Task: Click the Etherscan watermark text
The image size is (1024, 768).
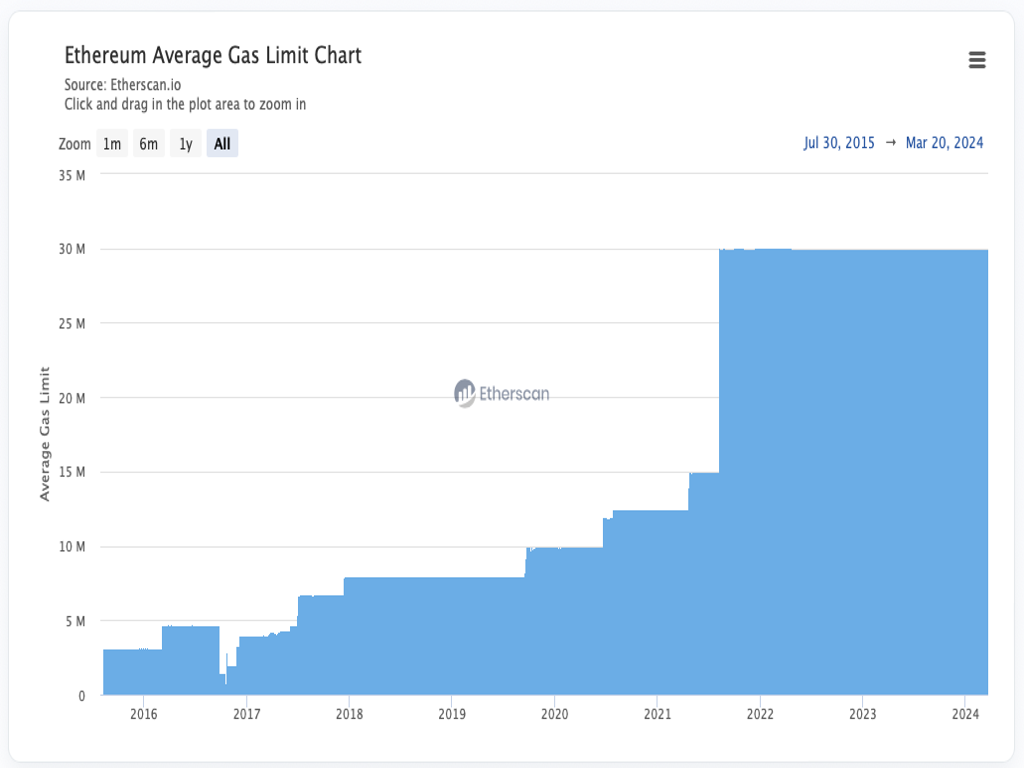Action: point(515,394)
